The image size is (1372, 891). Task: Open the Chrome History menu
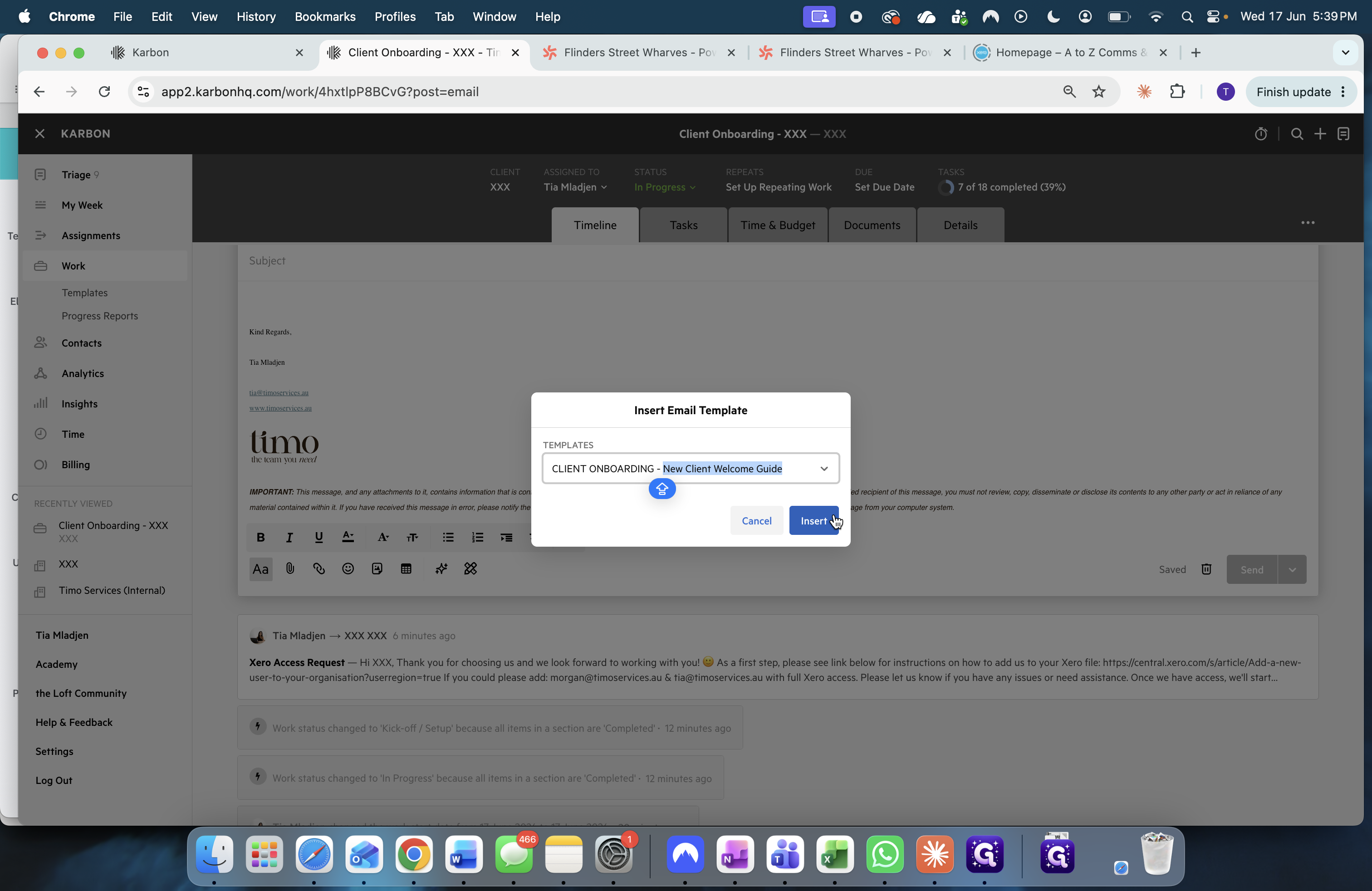(256, 17)
